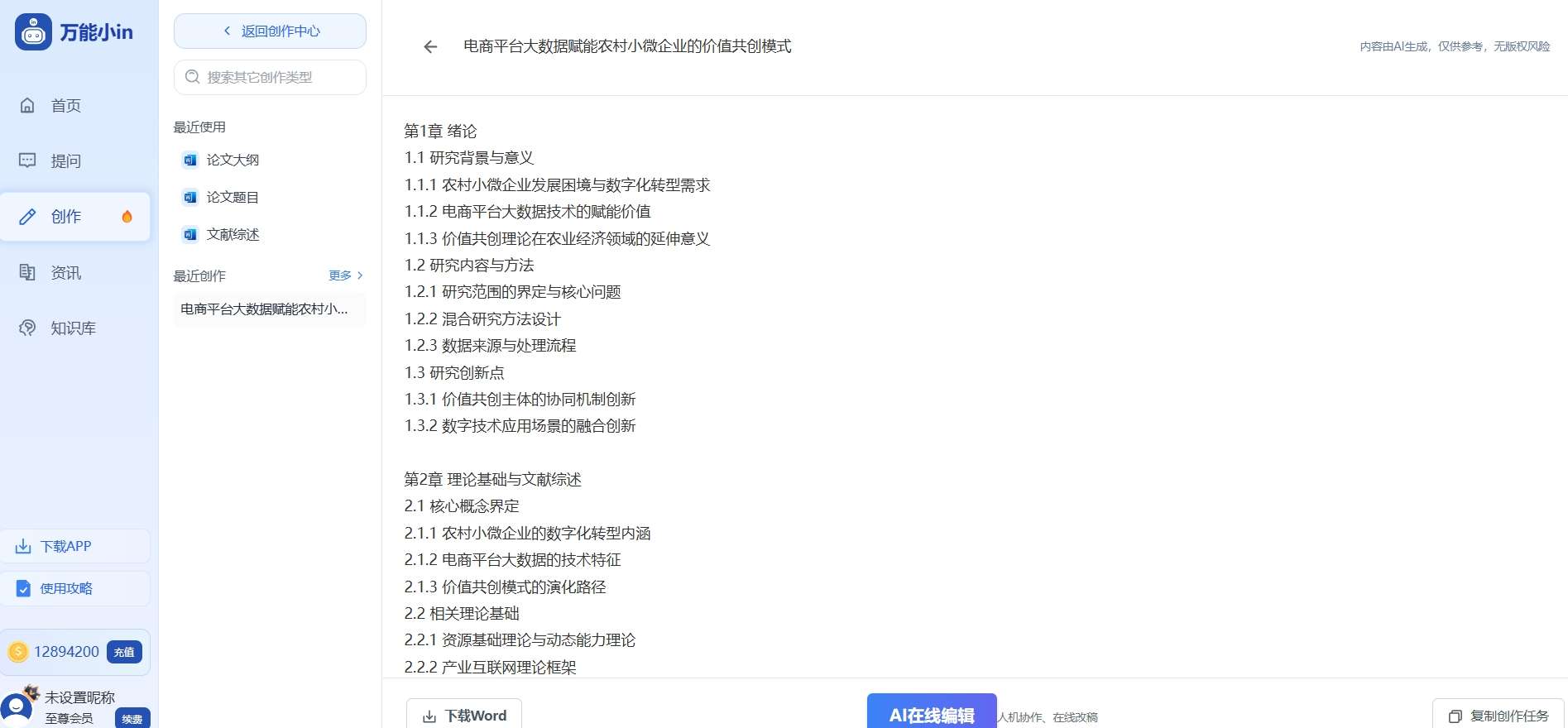This screenshot has width=1568, height=728.
Task: Click line 1.2.2 混合研究方法设计
Action: pos(482,318)
